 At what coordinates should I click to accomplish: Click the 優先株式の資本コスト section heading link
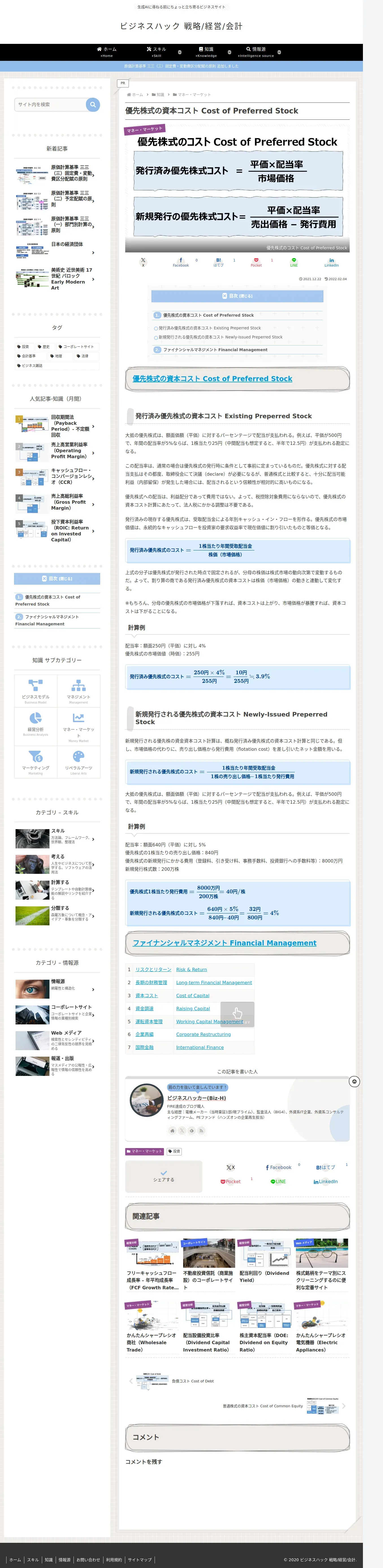point(212,379)
